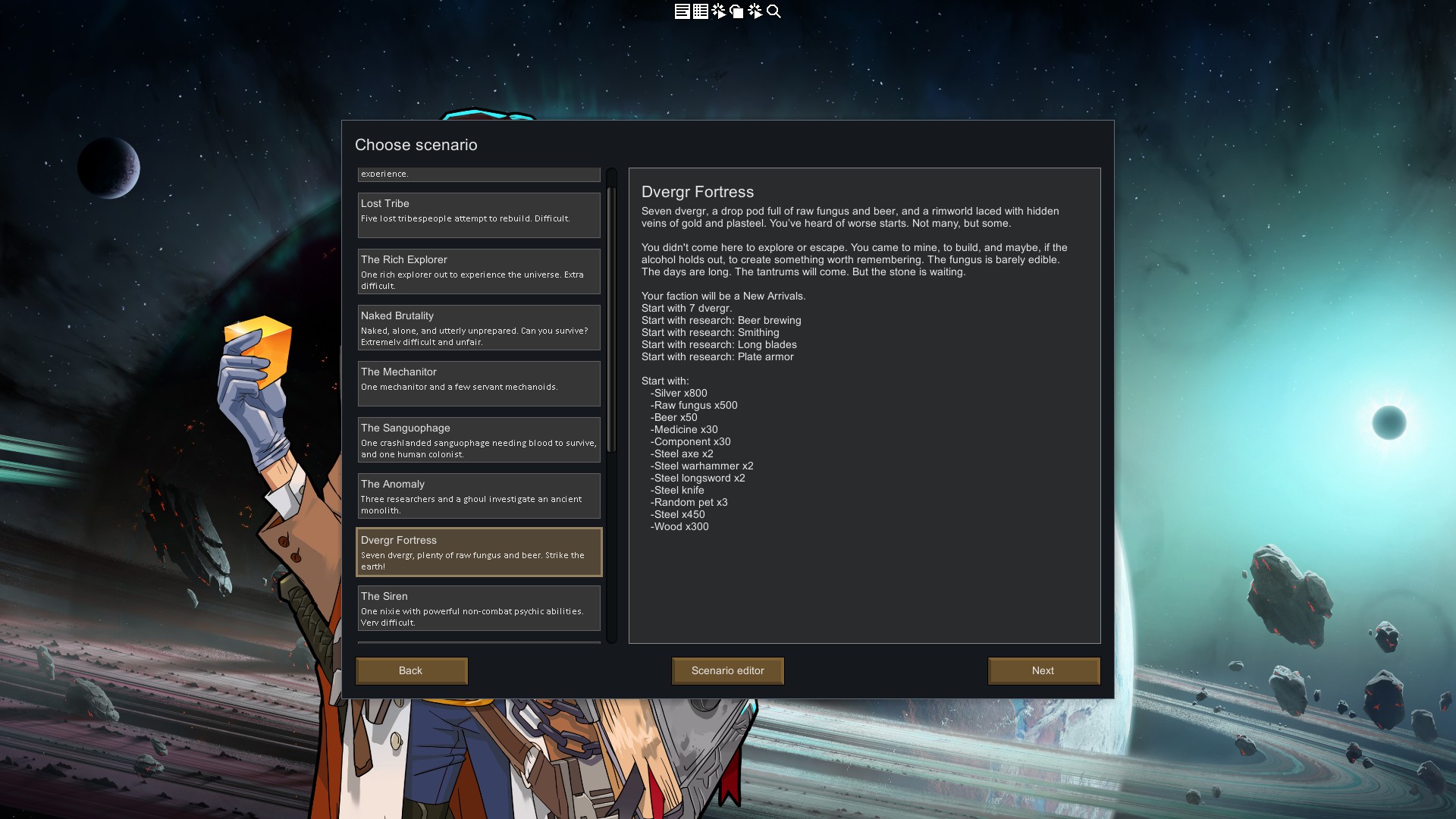Click 'Start with research: Beer brewing' line

coord(721,320)
